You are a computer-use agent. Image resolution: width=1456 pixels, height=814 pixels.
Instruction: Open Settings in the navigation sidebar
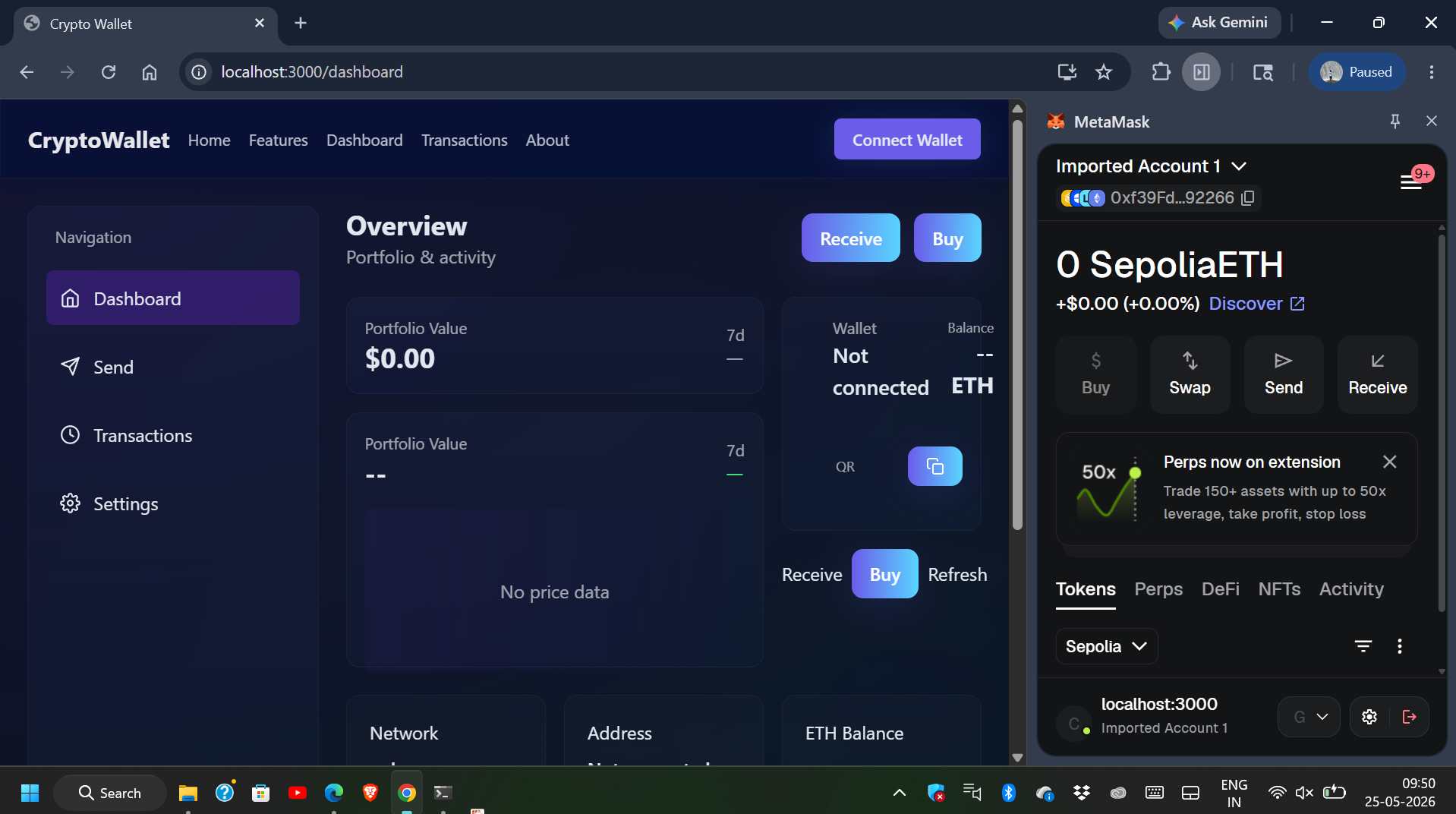click(173, 503)
